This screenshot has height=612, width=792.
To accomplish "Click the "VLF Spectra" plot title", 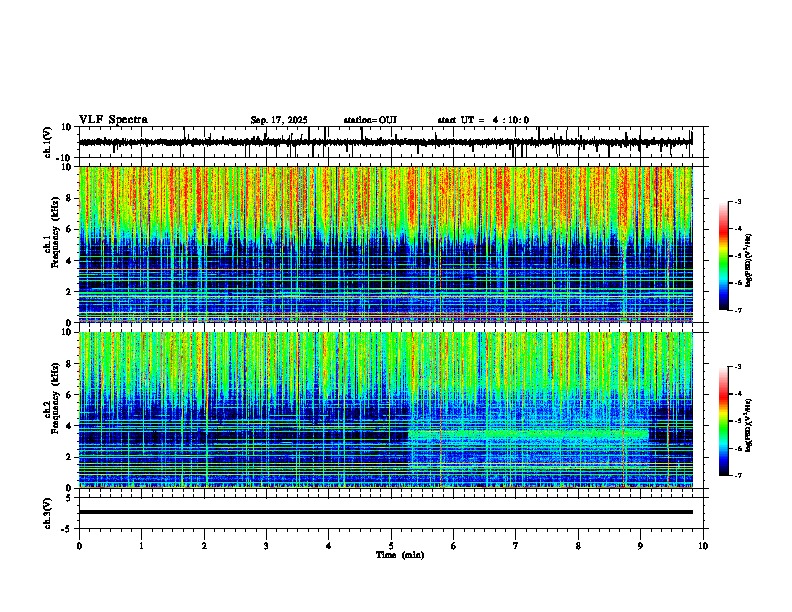I will (x=113, y=120).
